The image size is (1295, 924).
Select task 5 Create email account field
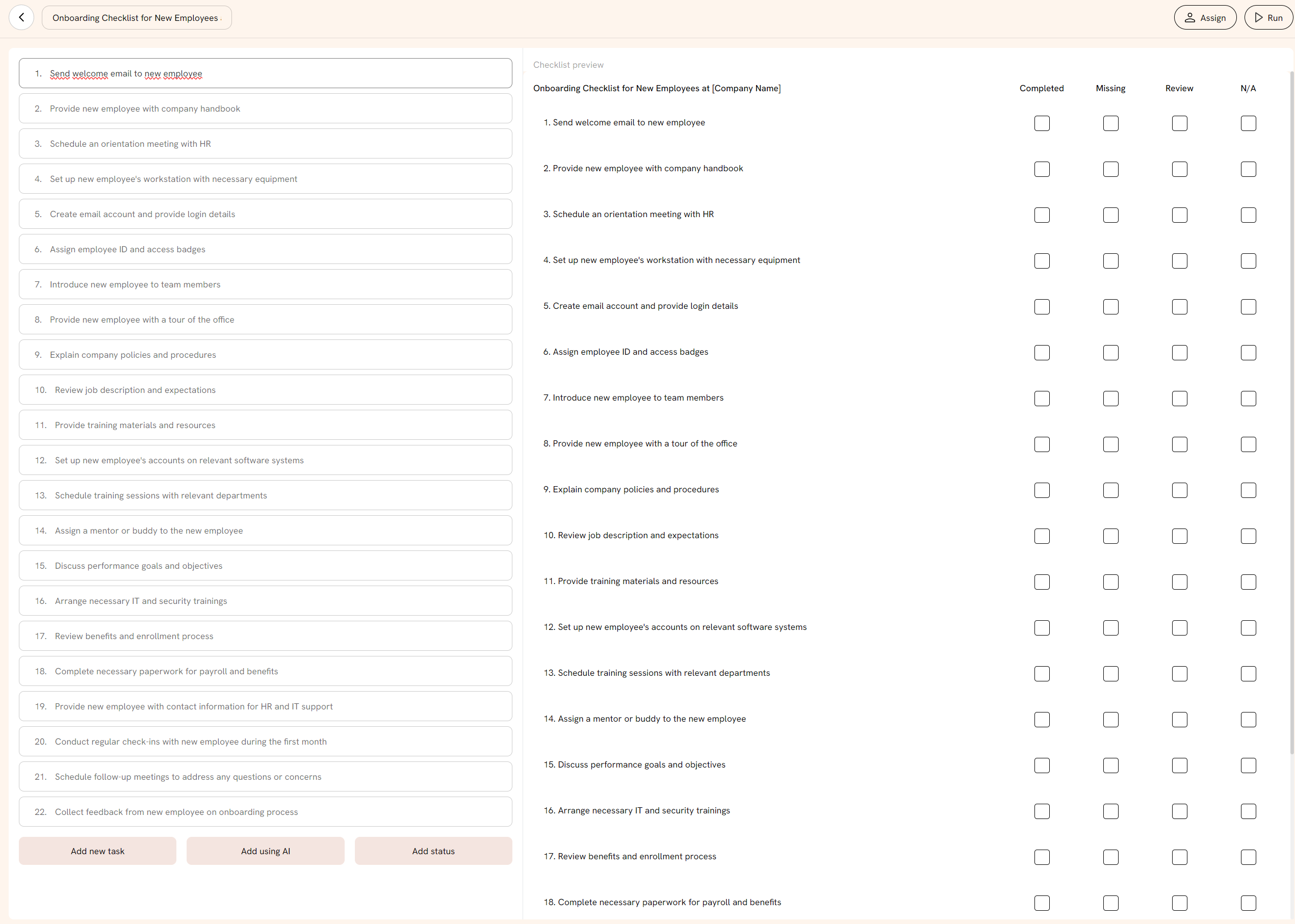tap(265, 214)
